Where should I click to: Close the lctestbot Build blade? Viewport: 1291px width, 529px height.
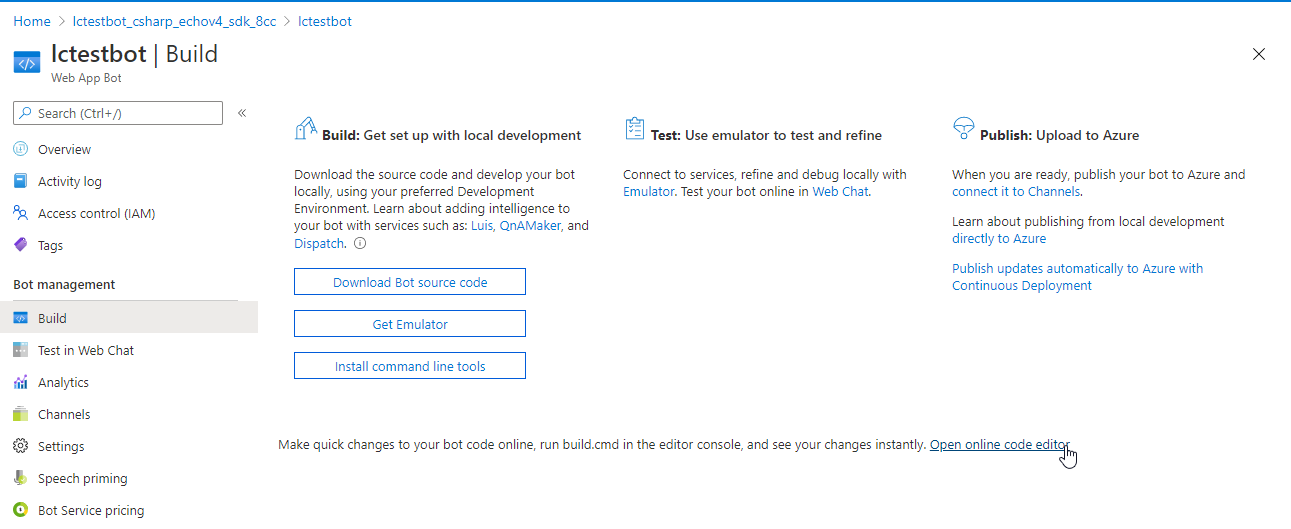pyautogui.click(x=1259, y=54)
